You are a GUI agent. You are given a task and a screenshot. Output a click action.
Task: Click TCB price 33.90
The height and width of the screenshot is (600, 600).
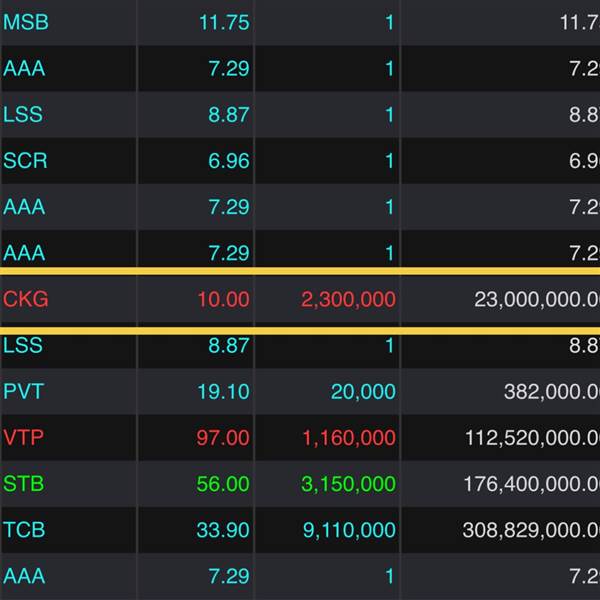pyautogui.click(x=223, y=530)
